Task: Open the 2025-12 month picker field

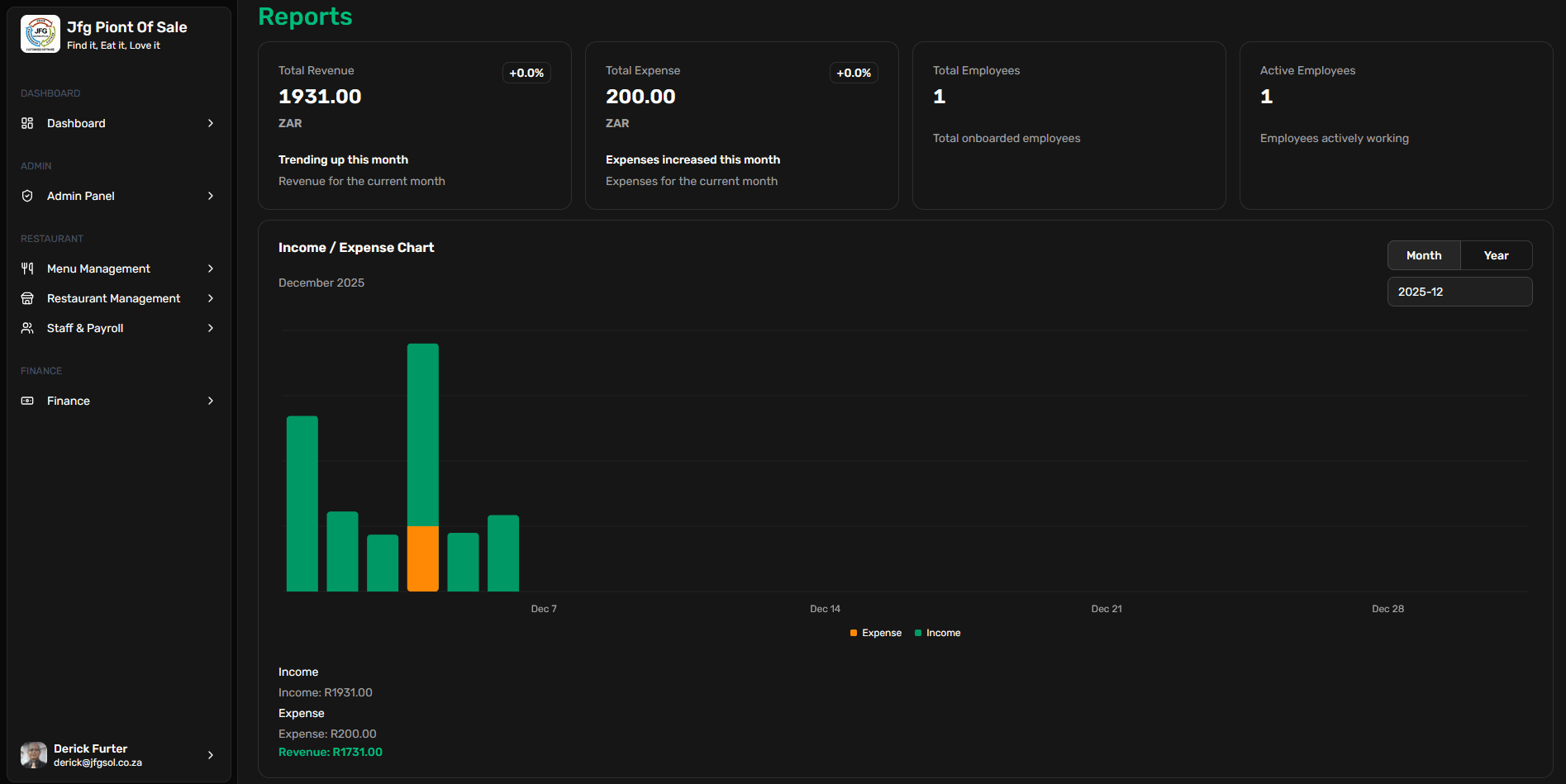Action: pyautogui.click(x=1459, y=292)
